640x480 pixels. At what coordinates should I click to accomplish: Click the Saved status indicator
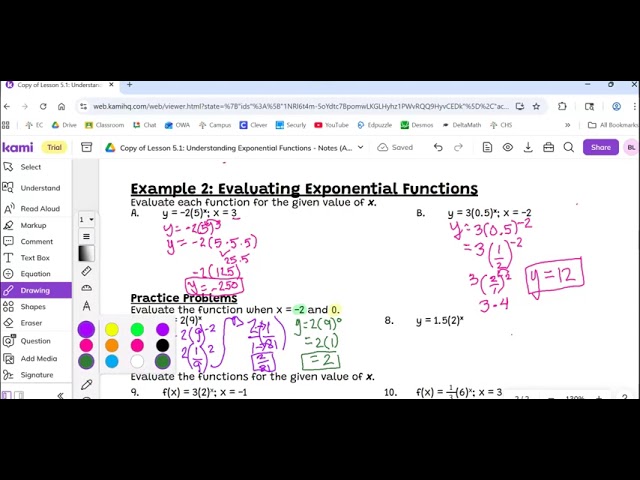pos(395,147)
